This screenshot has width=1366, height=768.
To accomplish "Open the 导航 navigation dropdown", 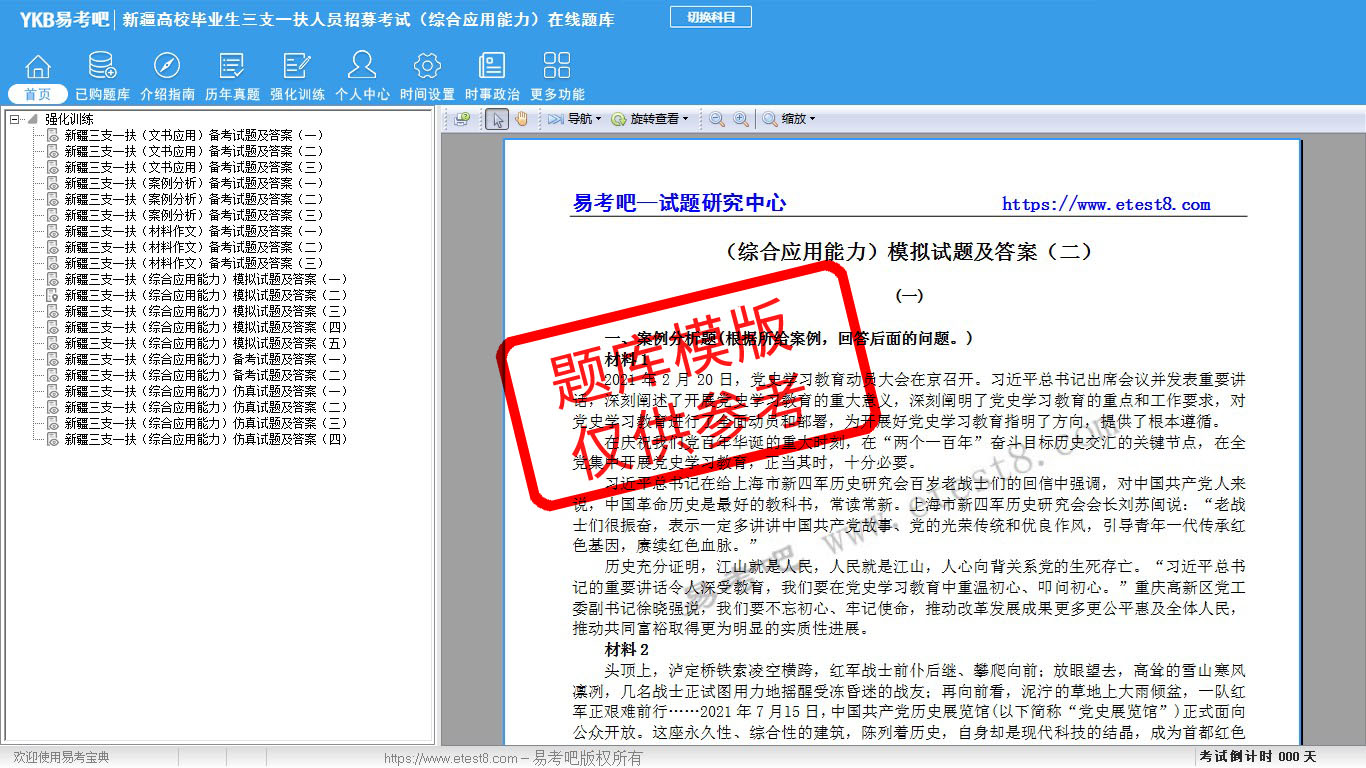I will coord(574,119).
